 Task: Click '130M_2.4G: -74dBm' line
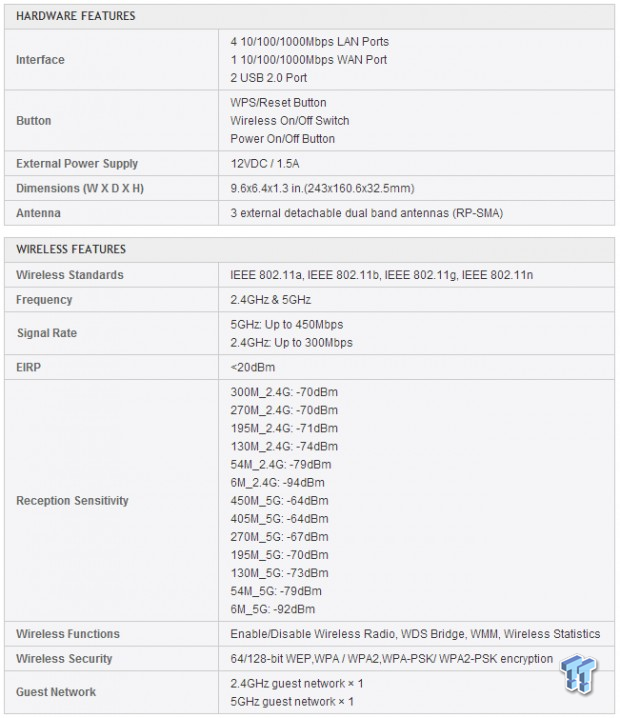point(284,446)
